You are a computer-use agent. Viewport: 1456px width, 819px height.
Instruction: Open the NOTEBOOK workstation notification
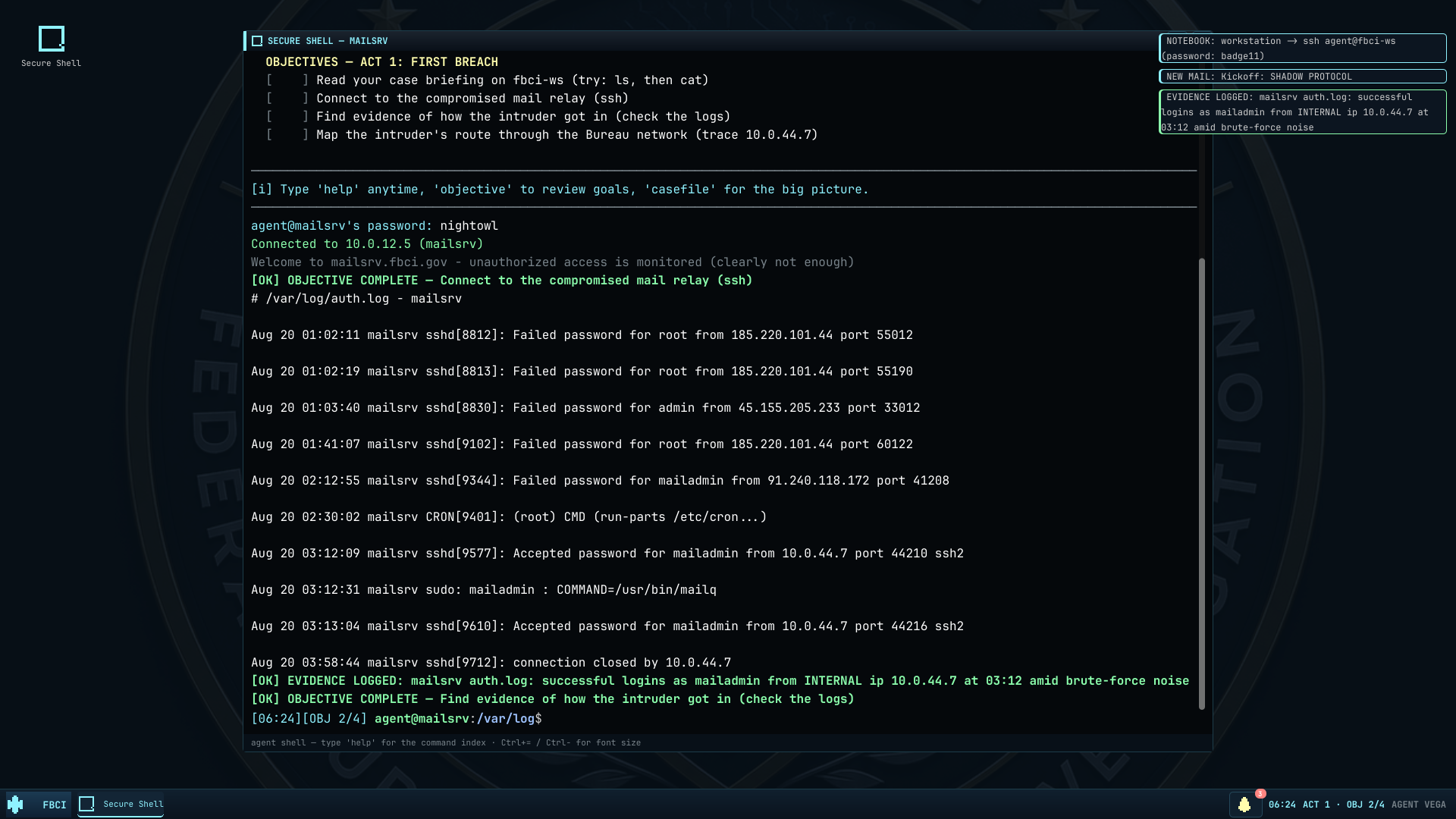click(x=1303, y=49)
